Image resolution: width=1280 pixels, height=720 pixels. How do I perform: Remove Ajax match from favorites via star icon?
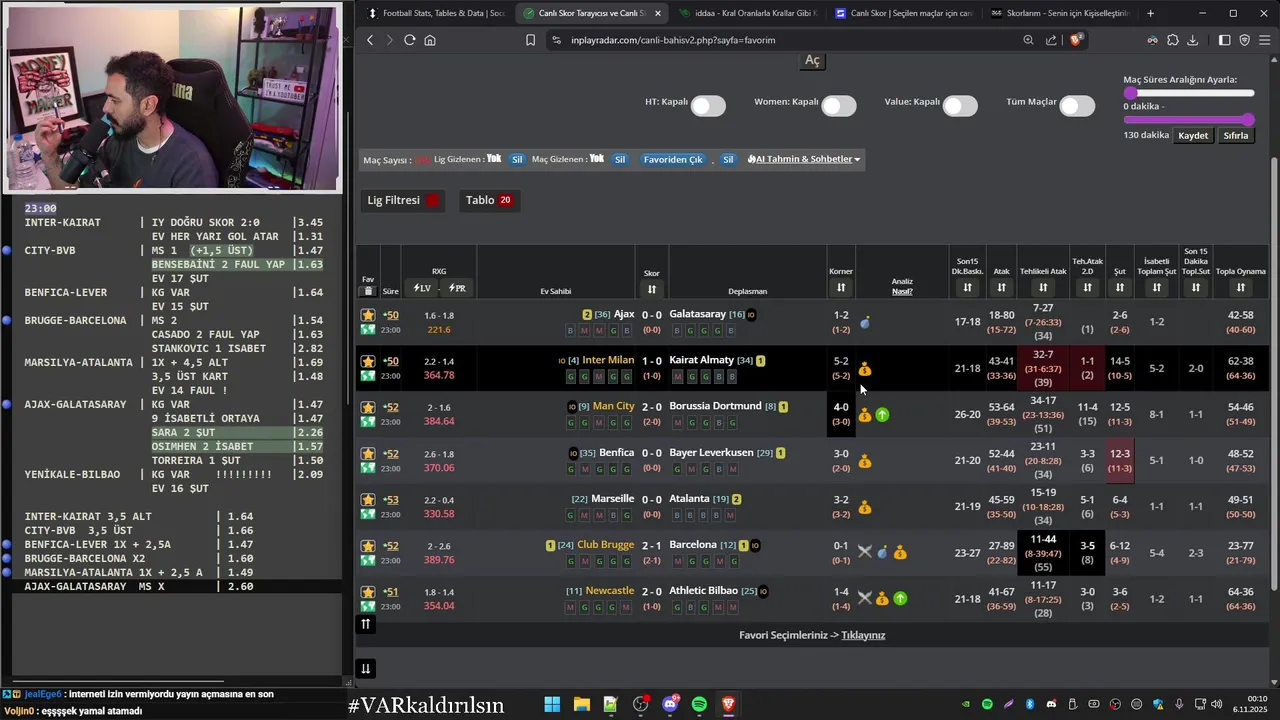pos(368,315)
